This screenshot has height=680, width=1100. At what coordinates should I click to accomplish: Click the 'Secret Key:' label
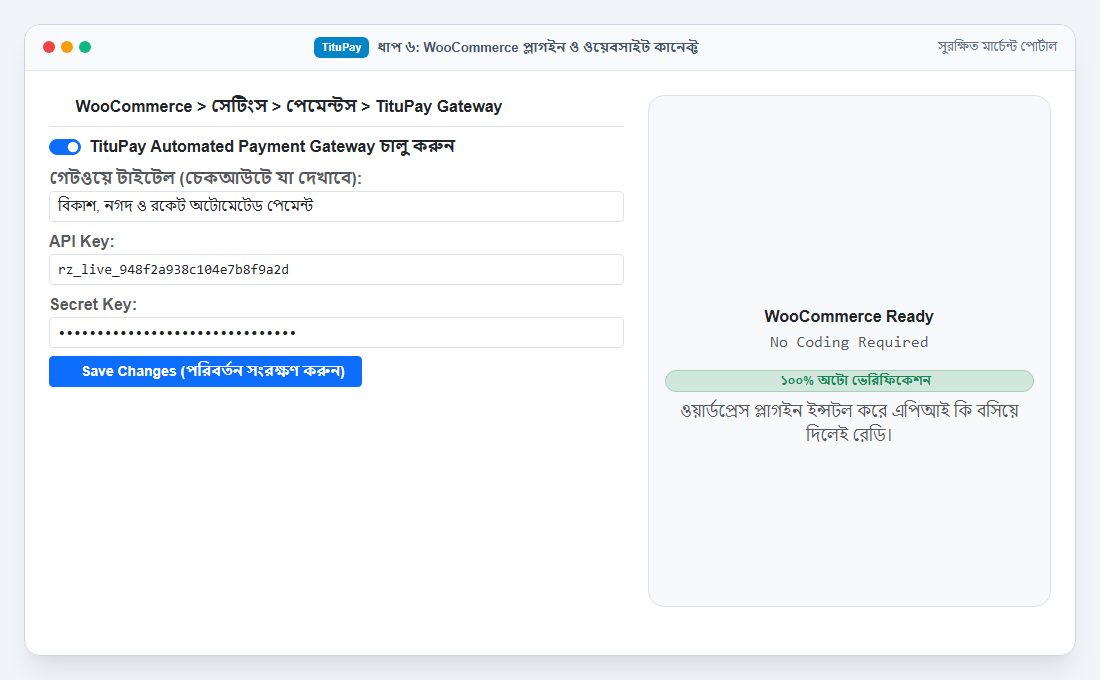coord(93,305)
